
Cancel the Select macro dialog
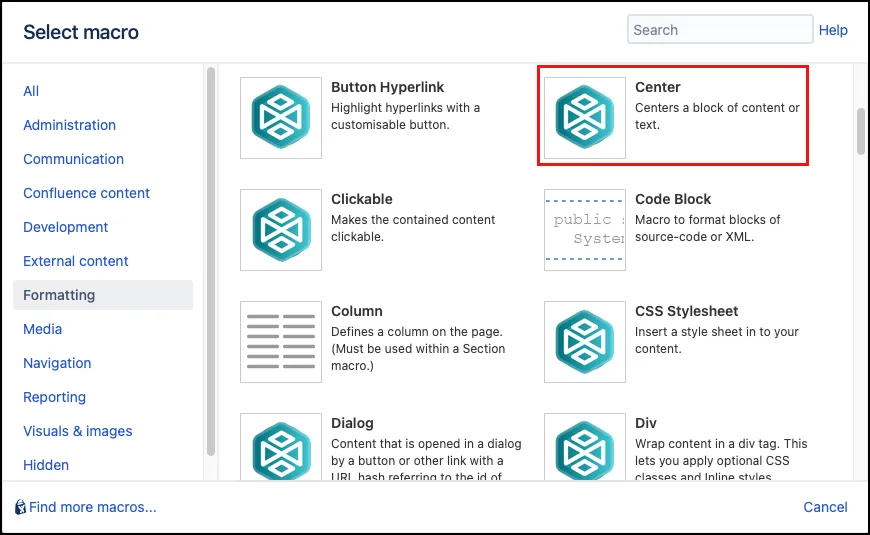pyautogui.click(x=825, y=507)
